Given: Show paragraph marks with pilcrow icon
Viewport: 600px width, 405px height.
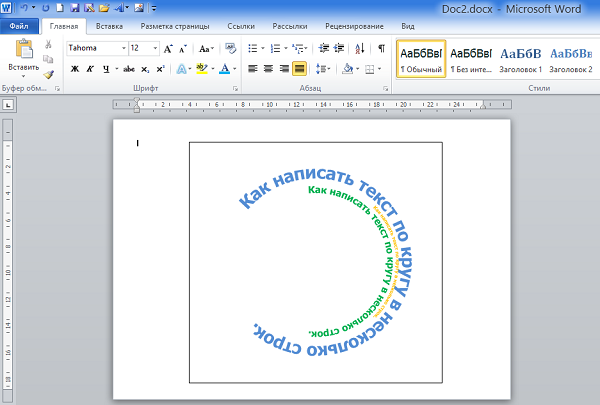Looking at the screenshot, I should point(381,48).
